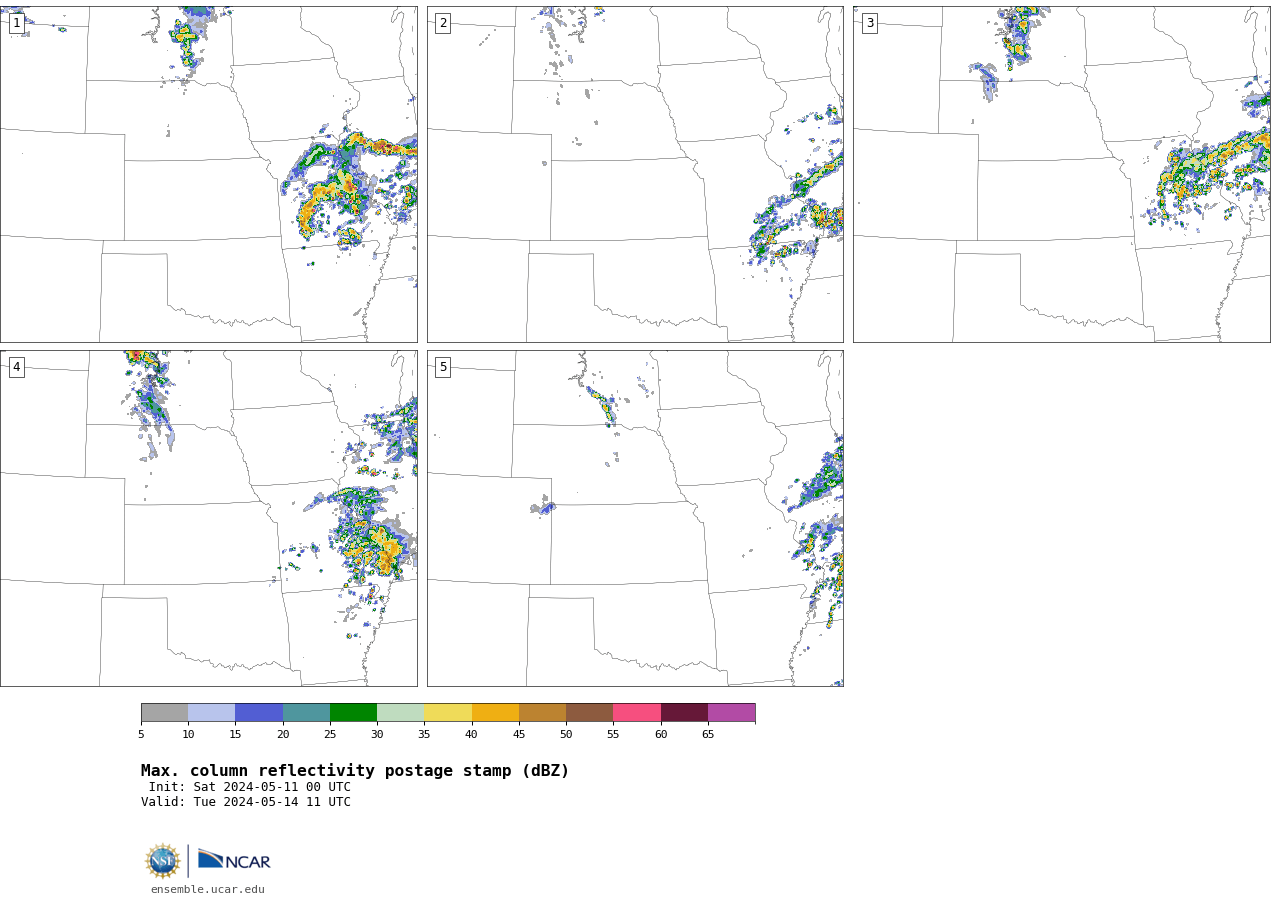Click the light blue 10-15 dBZ swatch
Screen dimensions: 1280x901
click(x=212, y=713)
